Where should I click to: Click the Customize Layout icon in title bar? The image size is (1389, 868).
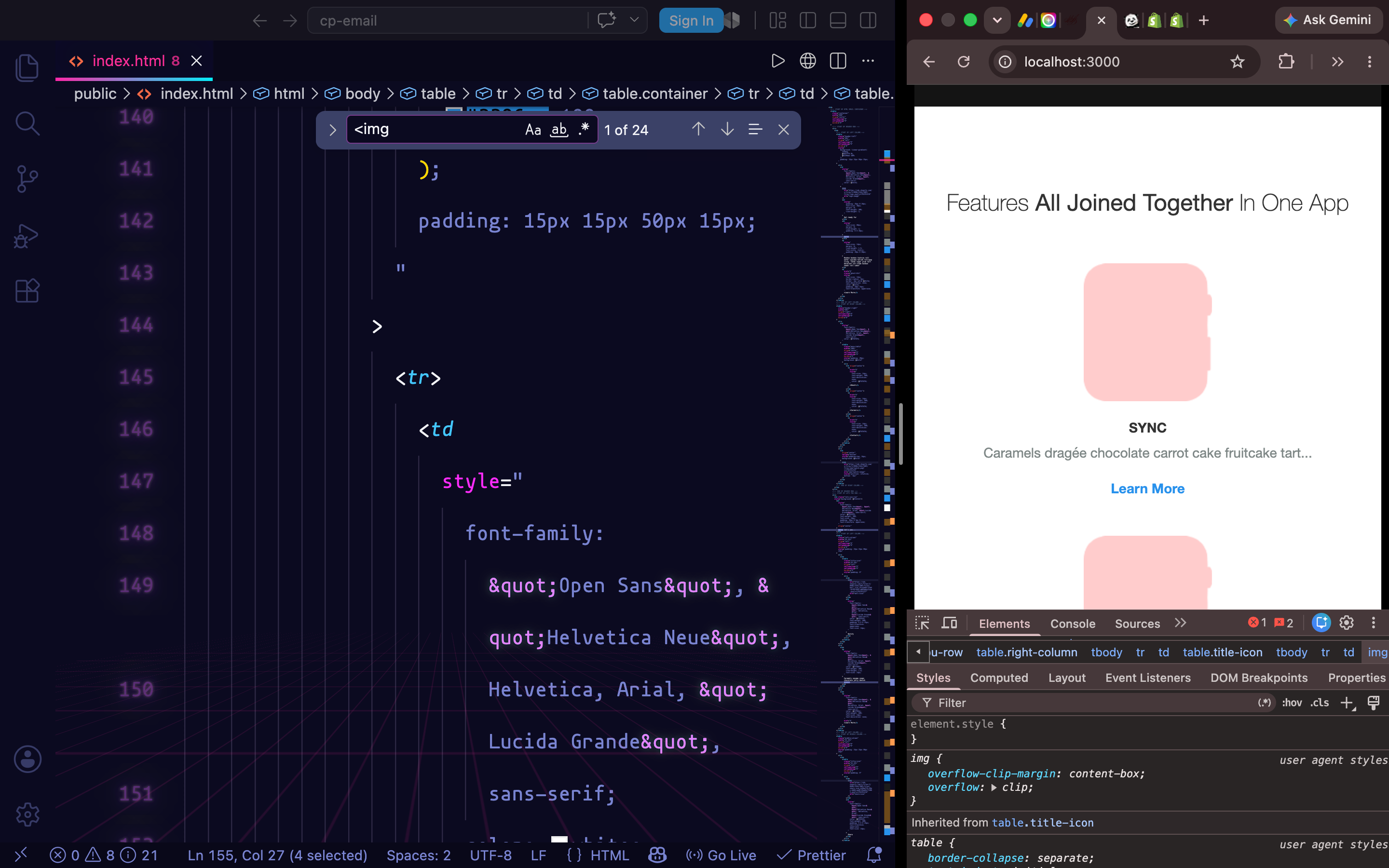point(778,21)
